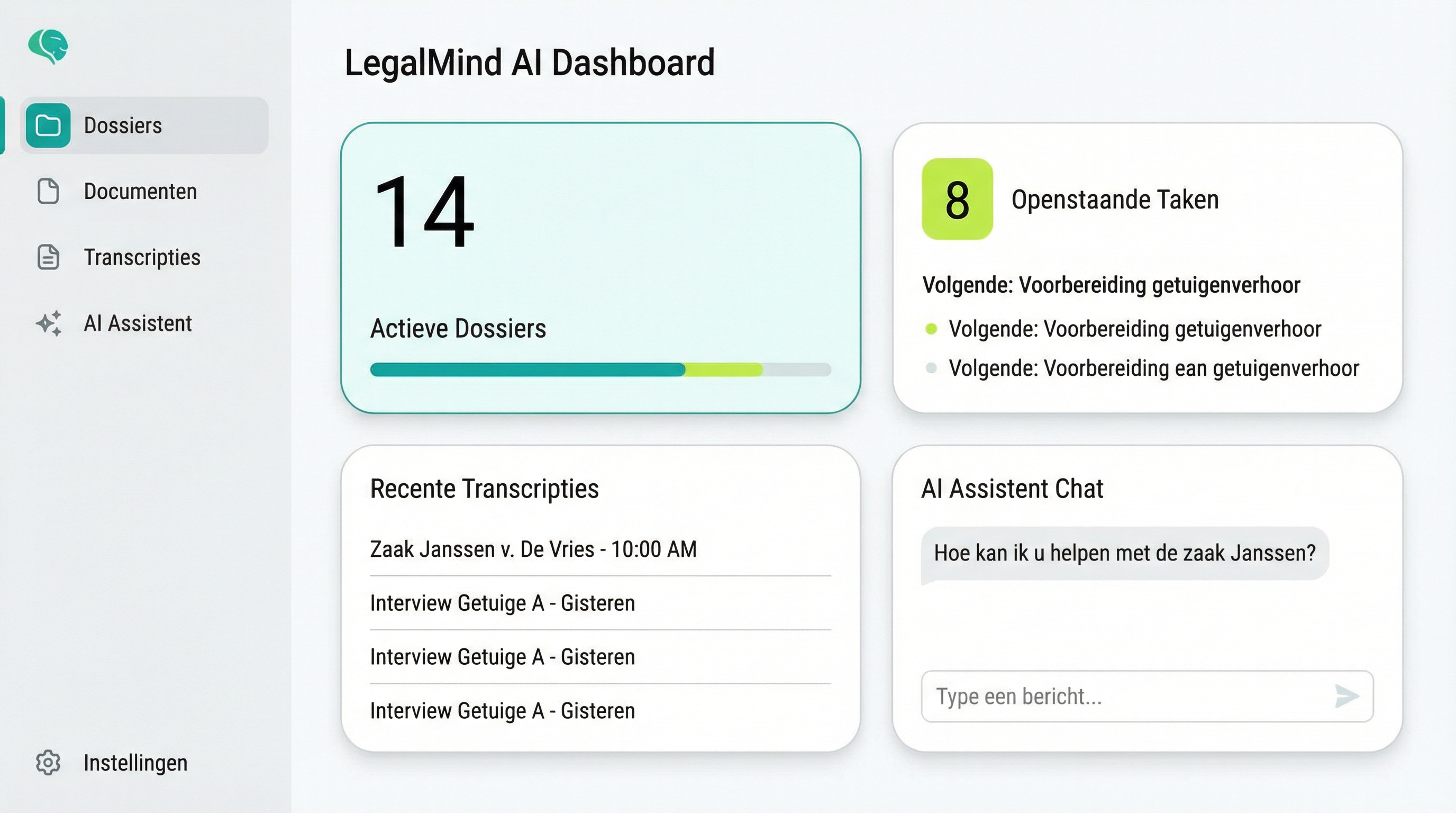Screen dimensions: 1456x813
Task: Toggle the green bullet on the first task
Action: [933, 328]
